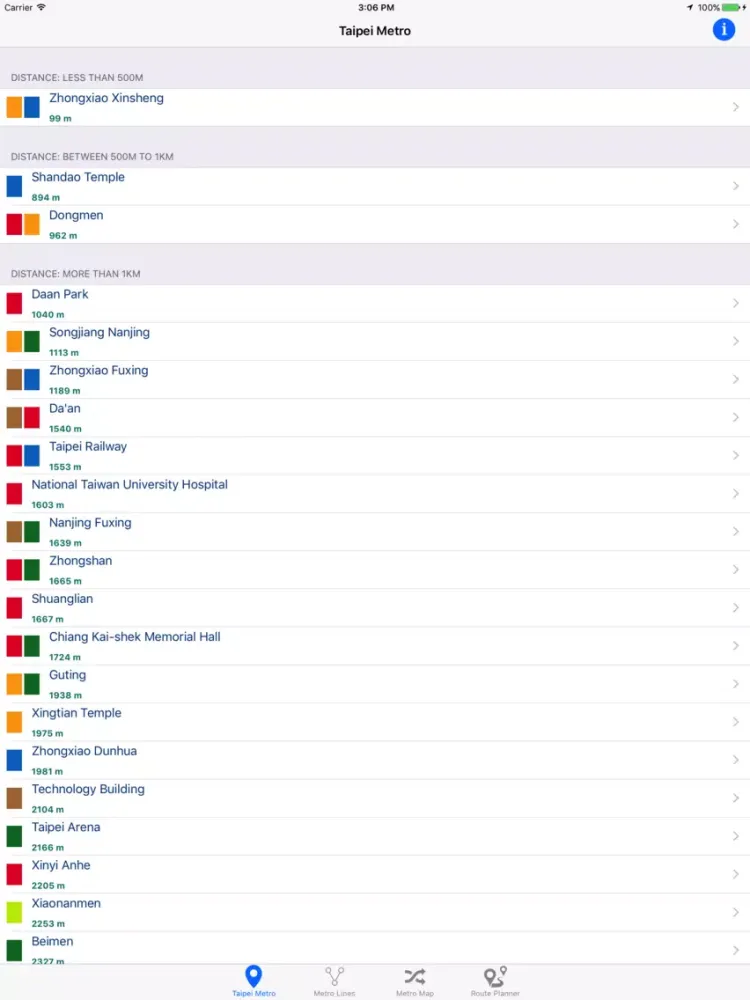Expand the Zhongxiao Xinsheng row chevron

735,107
